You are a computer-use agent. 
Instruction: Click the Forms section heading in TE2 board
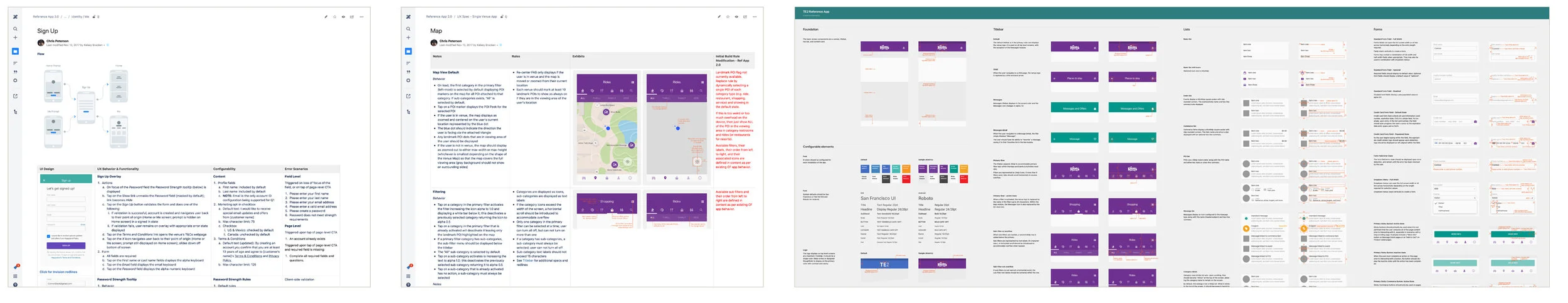(1377, 29)
